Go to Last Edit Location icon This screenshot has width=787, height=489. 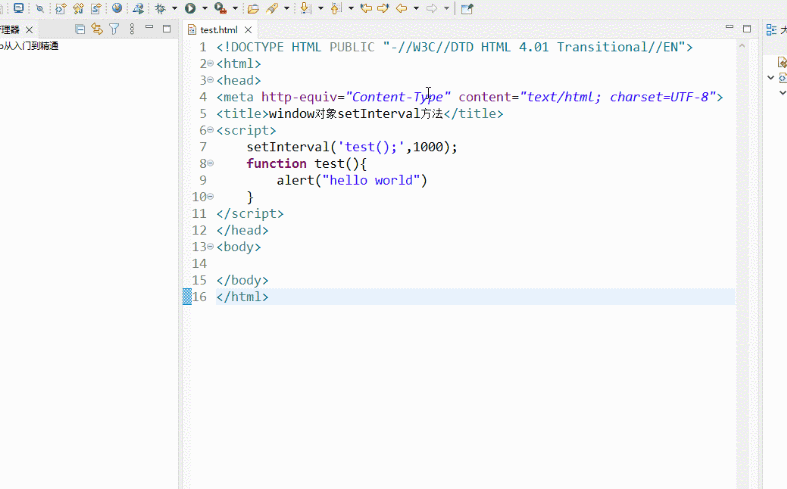click(x=366, y=8)
